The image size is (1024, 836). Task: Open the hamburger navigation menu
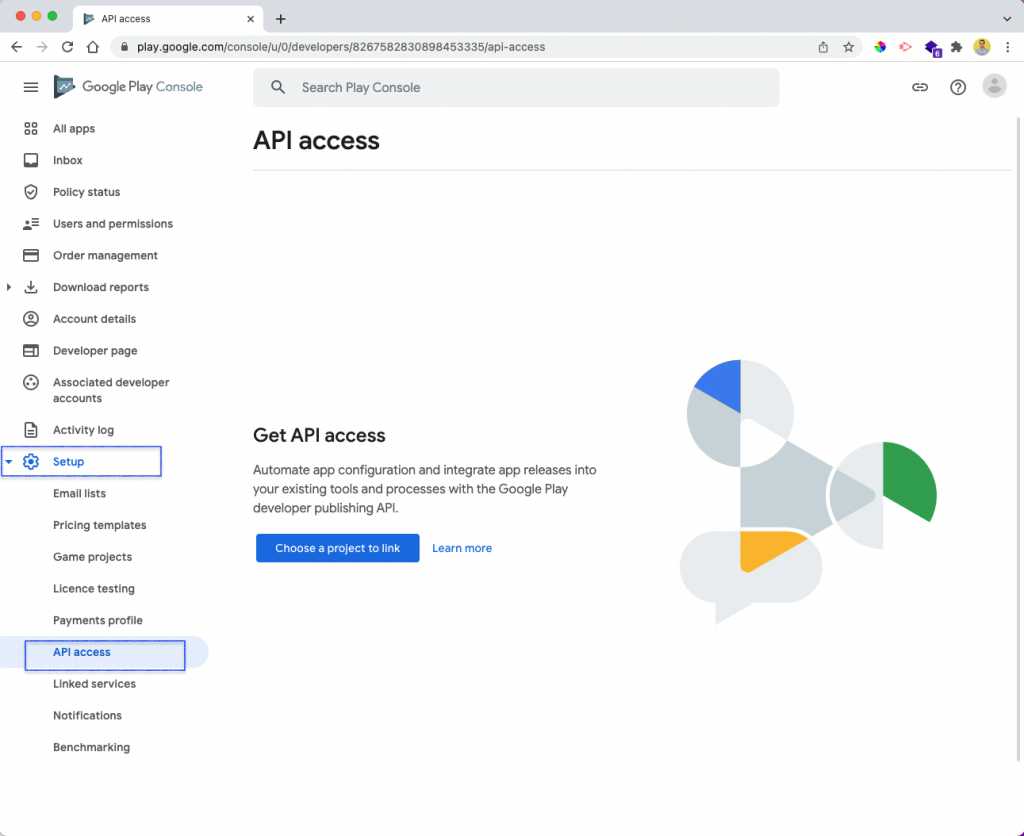click(x=31, y=87)
